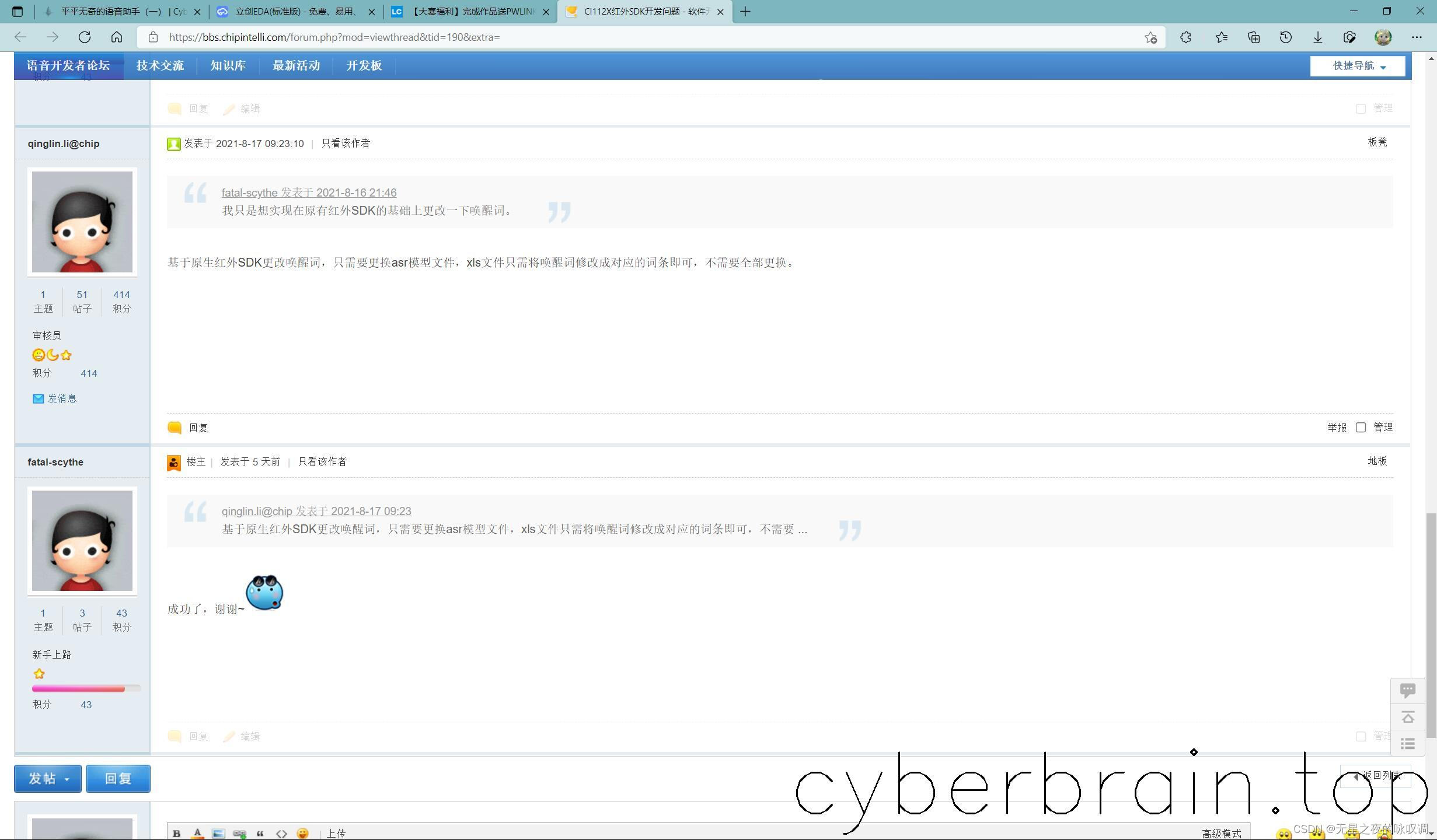Tick the 管理 checkbox in the top post
Viewport: 1437px width, 840px height.
pyautogui.click(x=1361, y=108)
